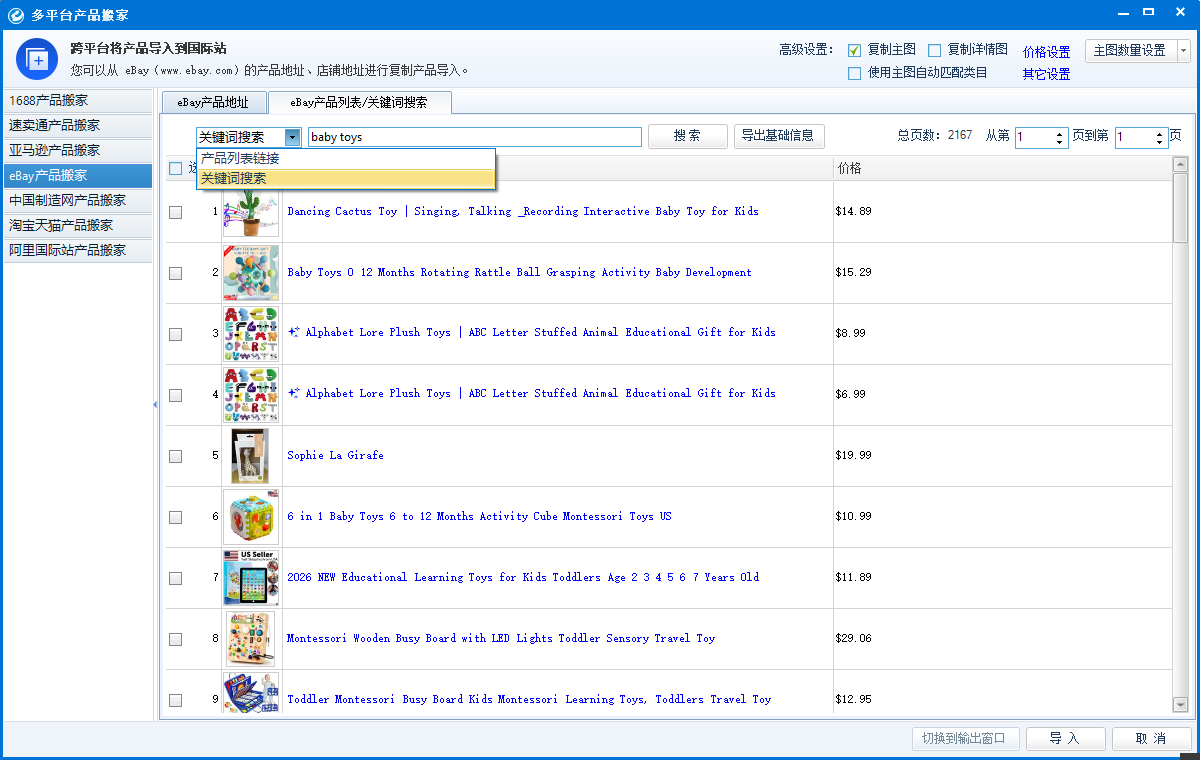Switch to the eBay产品地址 tab

[213, 103]
